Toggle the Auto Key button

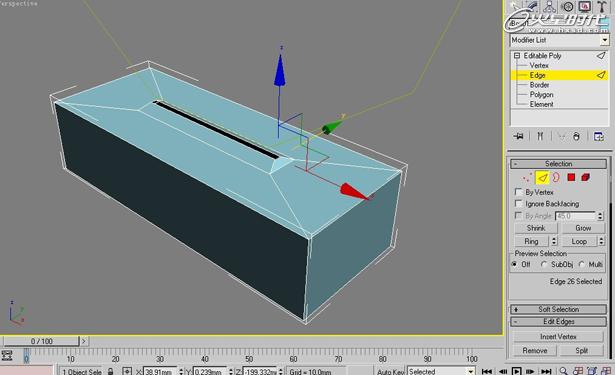click(x=390, y=371)
